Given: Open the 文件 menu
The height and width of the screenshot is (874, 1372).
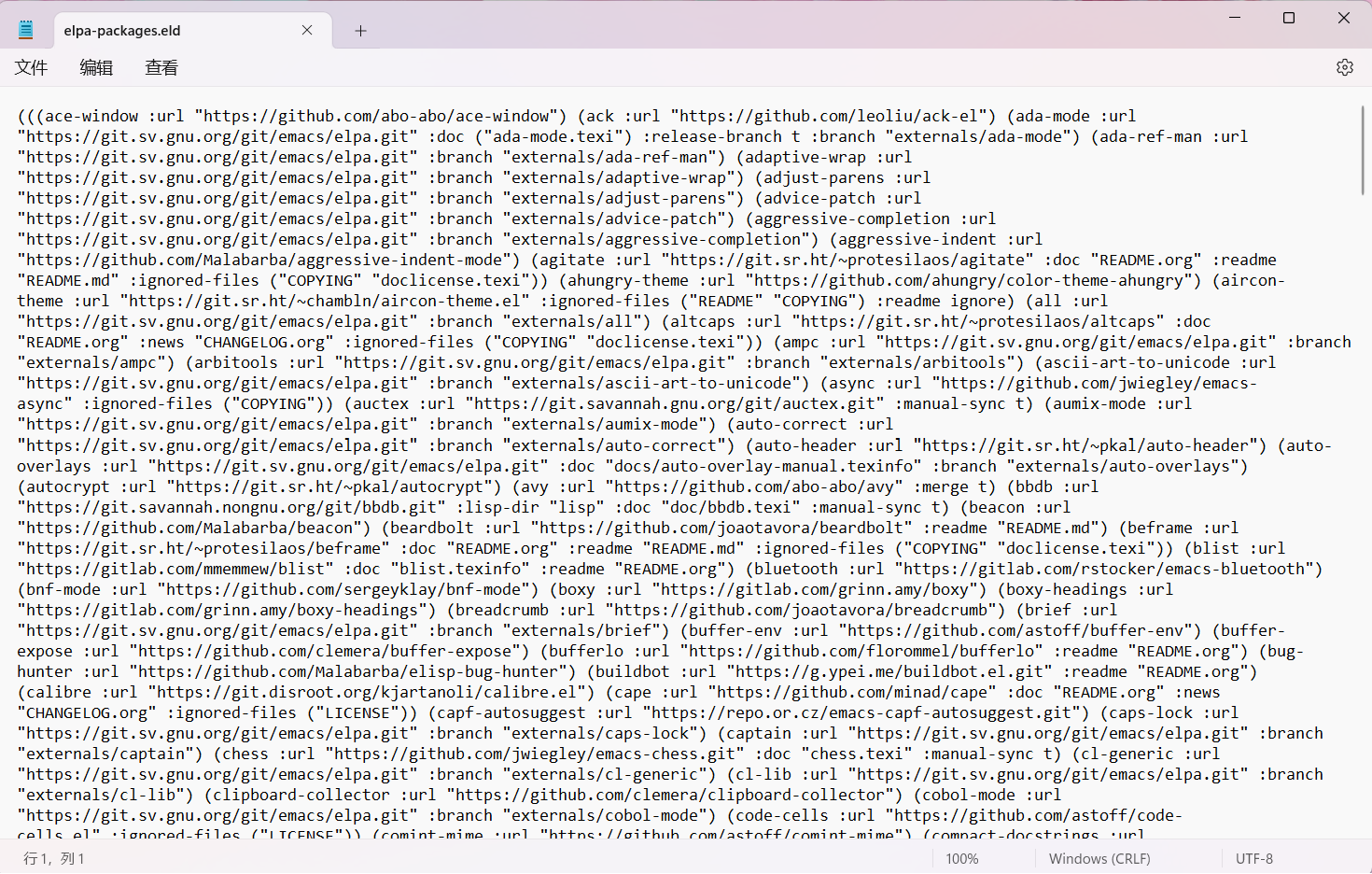Looking at the screenshot, I should [x=31, y=67].
